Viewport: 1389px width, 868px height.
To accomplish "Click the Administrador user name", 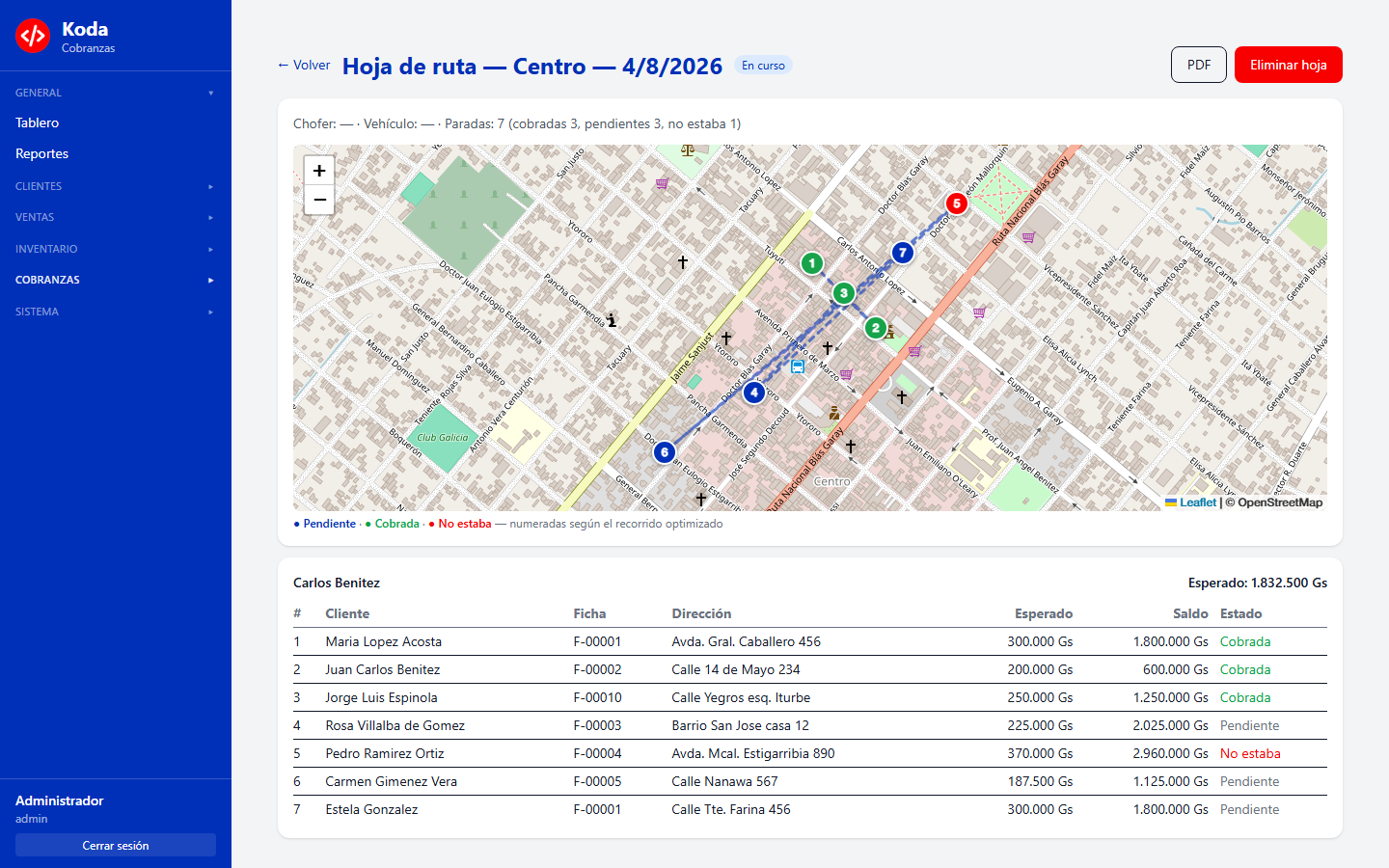I will pos(59,800).
